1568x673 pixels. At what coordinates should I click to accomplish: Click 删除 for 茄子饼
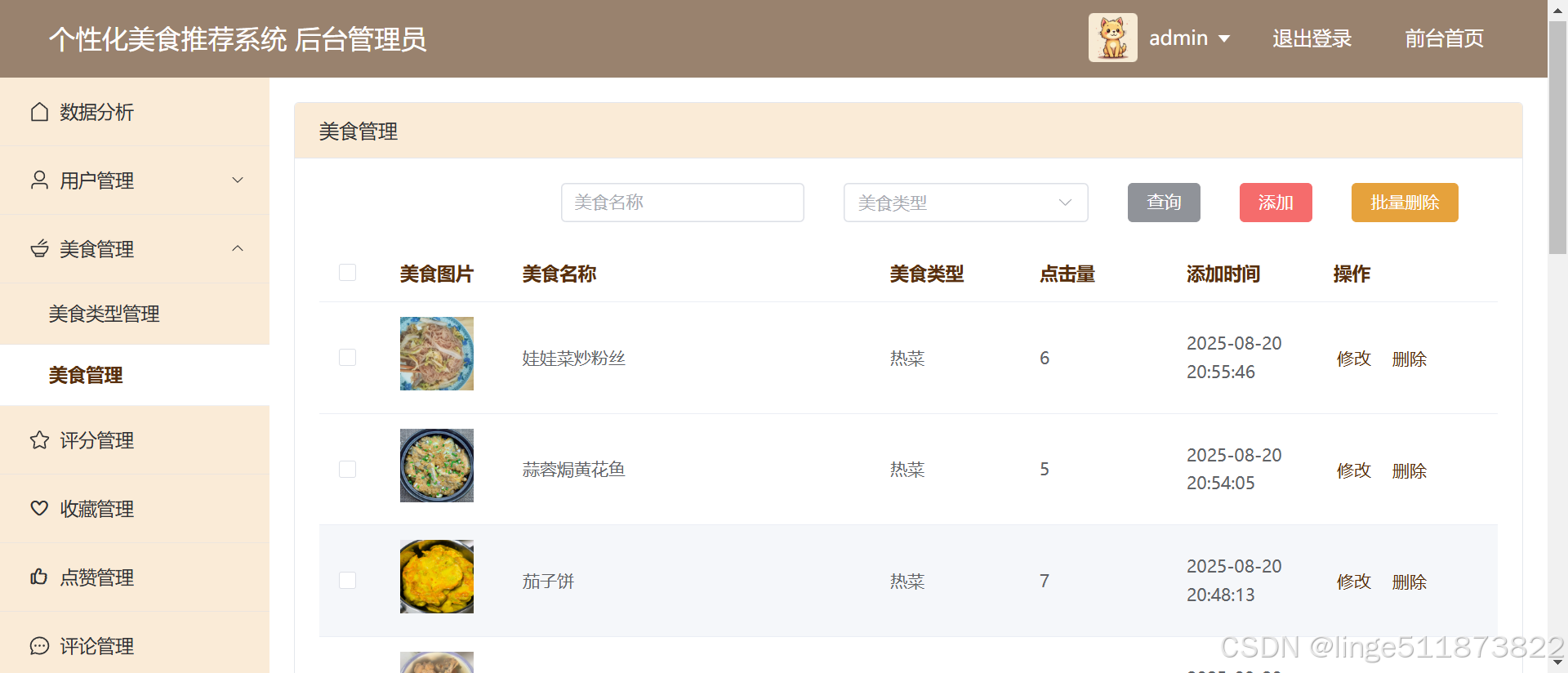point(1409,582)
